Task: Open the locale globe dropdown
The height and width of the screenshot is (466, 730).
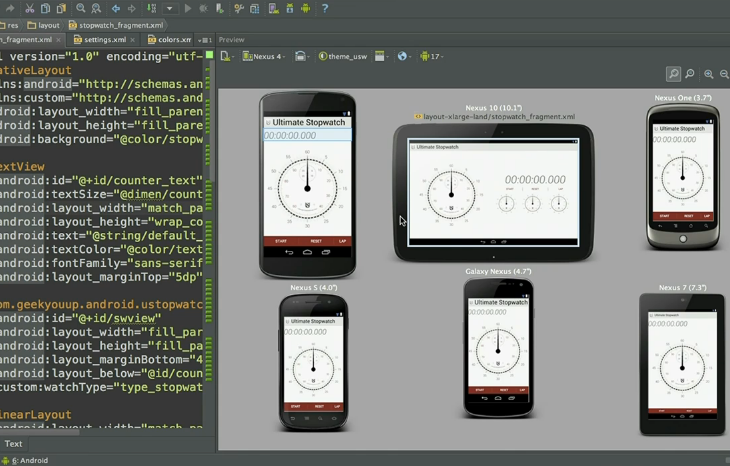Action: 404,56
